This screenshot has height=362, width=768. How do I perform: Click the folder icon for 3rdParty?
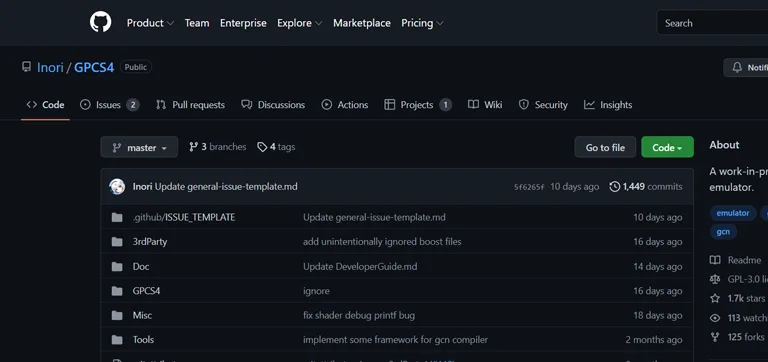click(117, 241)
